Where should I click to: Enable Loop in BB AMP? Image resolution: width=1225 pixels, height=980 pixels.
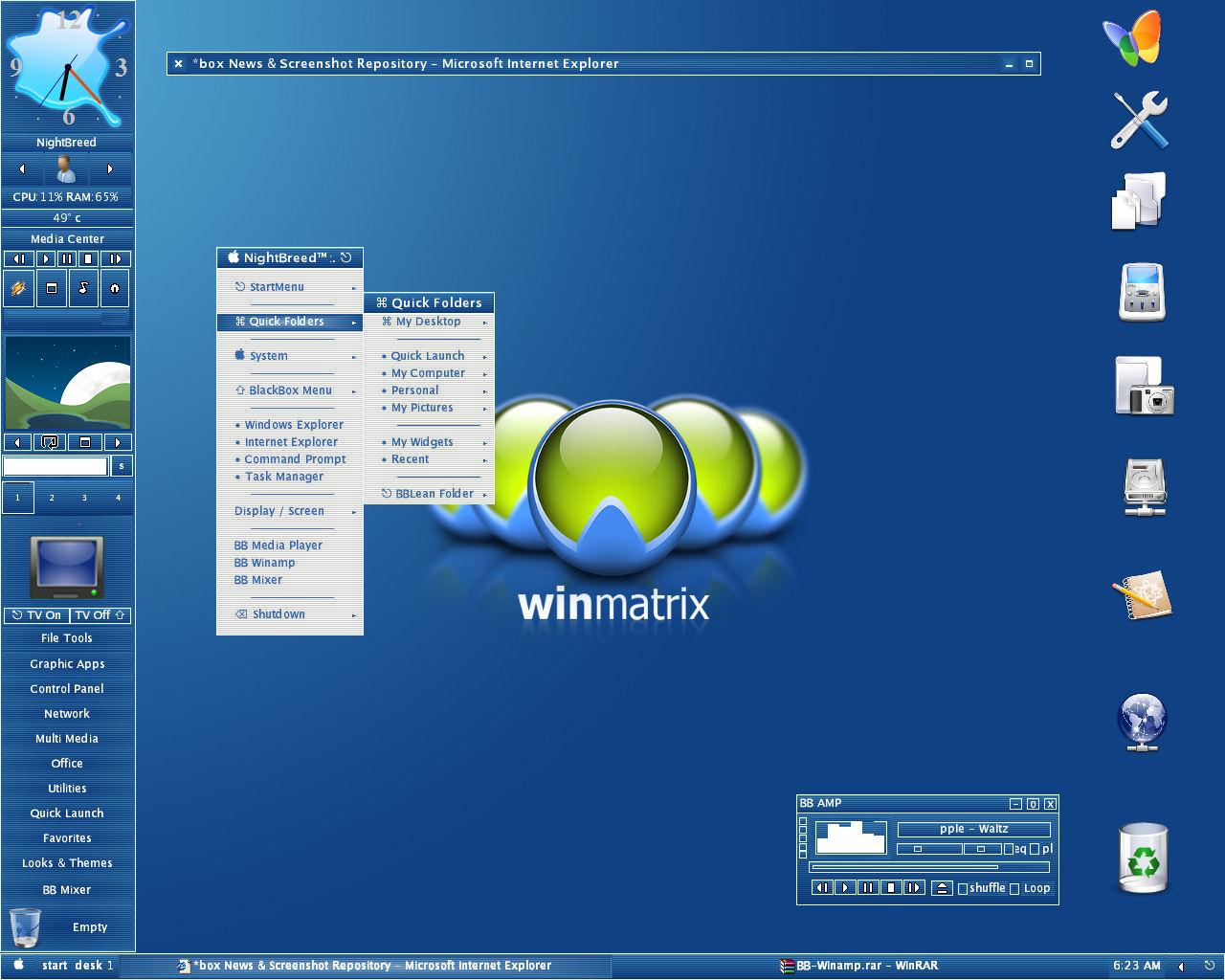pos(1014,889)
